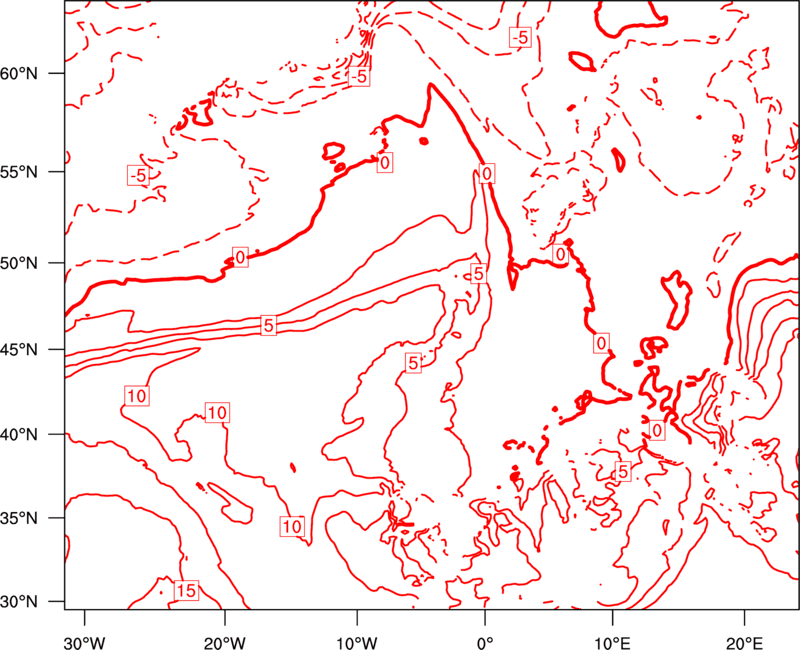Screen dimensions: 800x650
Task: Select the -5 contour label around 10°W, 60°N
Action: click(359, 77)
